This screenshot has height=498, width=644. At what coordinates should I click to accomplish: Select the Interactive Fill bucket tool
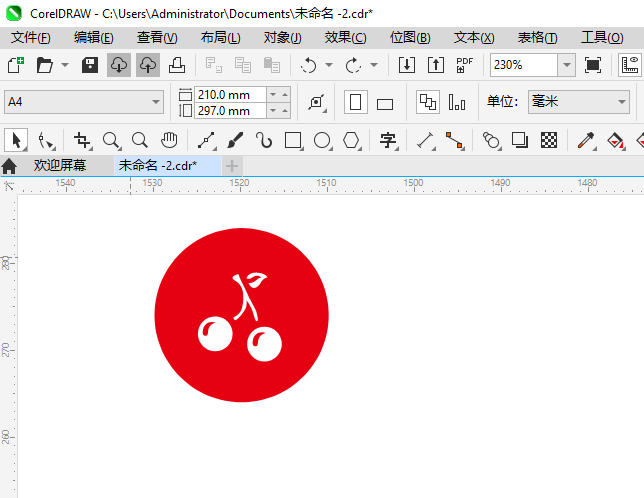tap(615, 140)
